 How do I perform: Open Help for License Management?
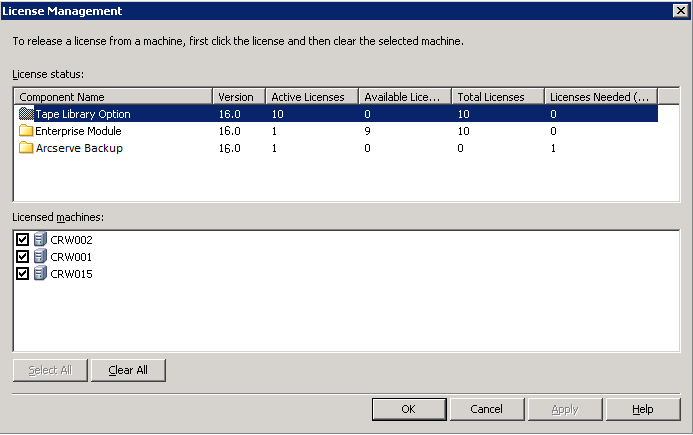point(643,409)
